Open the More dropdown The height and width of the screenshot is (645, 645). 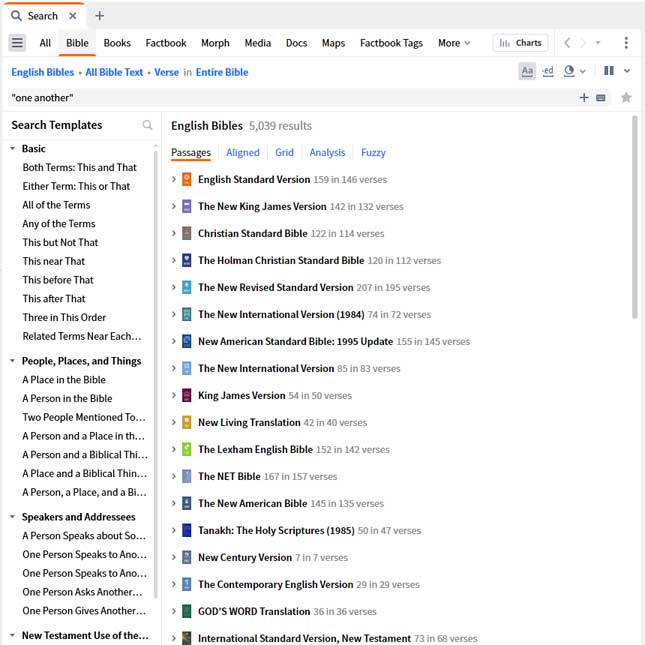pos(454,43)
